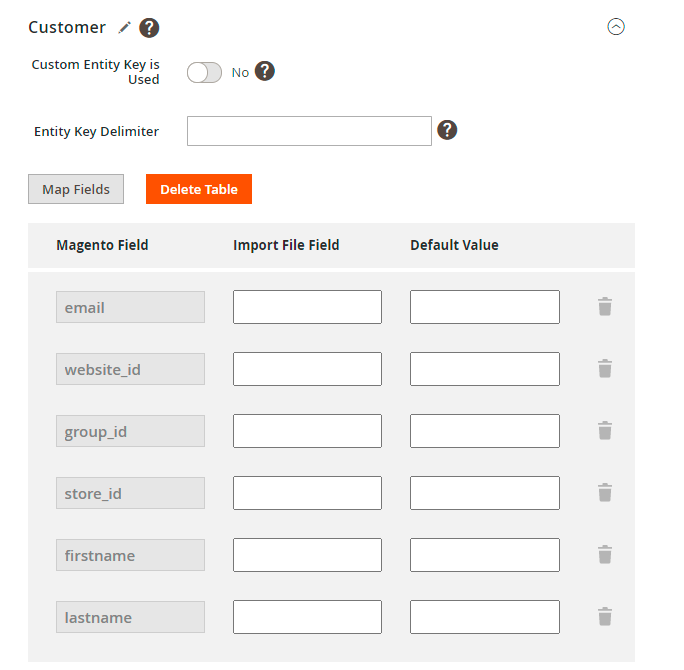Click the Map Fields button
Image resolution: width=684 pixels, height=670 pixels.
click(x=76, y=189)
